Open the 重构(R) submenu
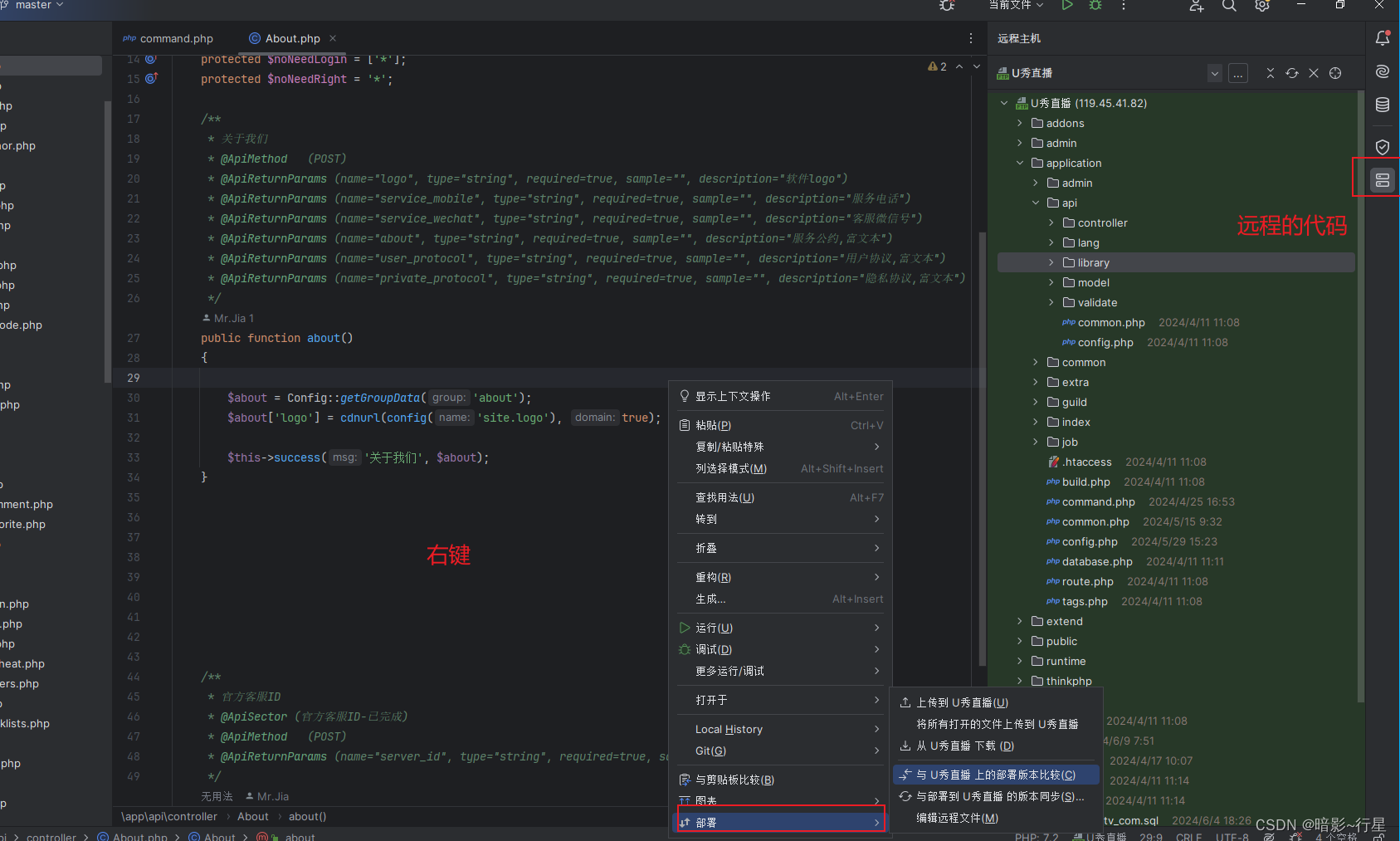Screen dimensions: 1400x841 point(781,577)
